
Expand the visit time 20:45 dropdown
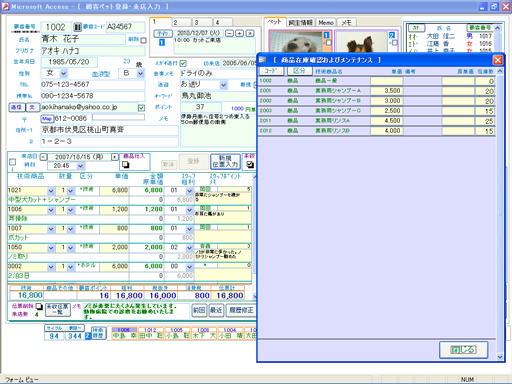click(x=80, y=166)
